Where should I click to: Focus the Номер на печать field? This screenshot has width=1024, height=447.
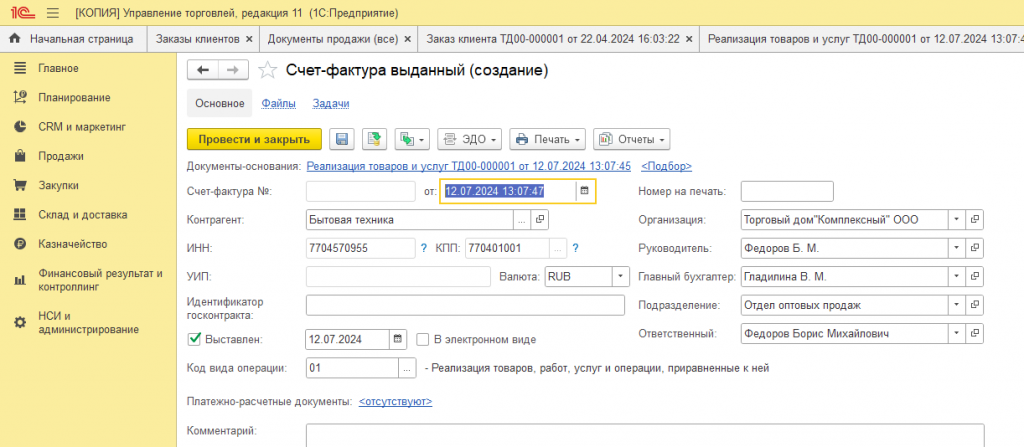tap(787, 191)
